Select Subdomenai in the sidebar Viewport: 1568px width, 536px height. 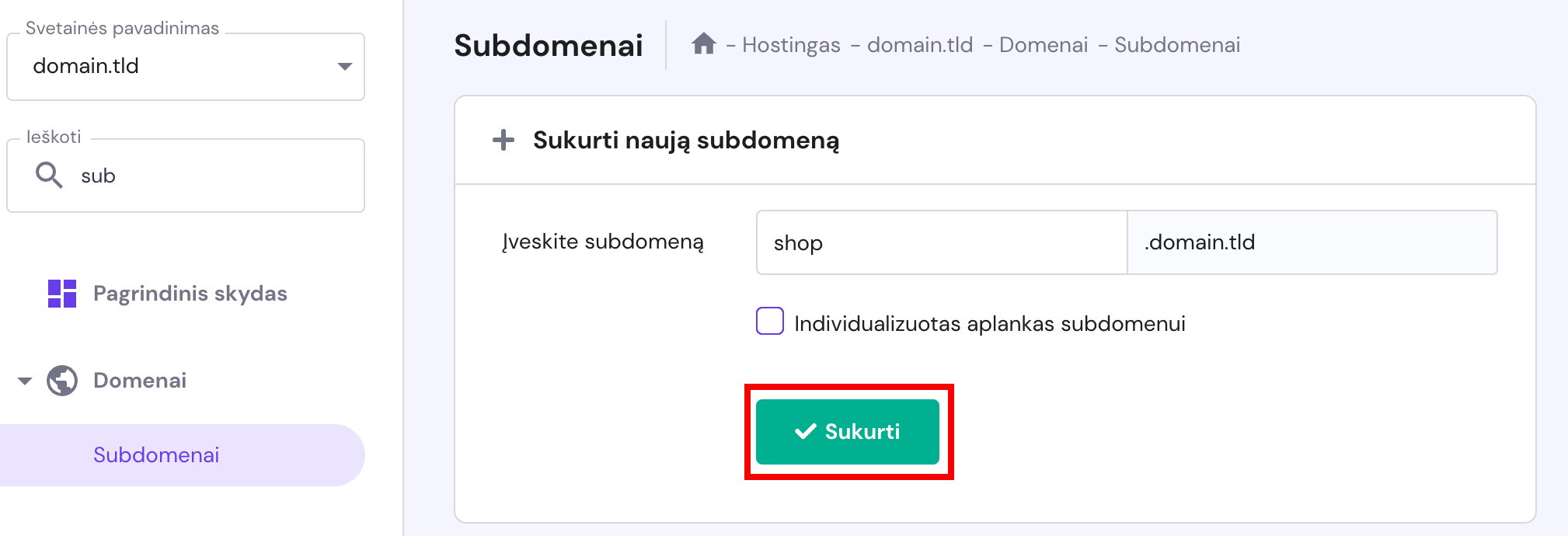point(155,454)
